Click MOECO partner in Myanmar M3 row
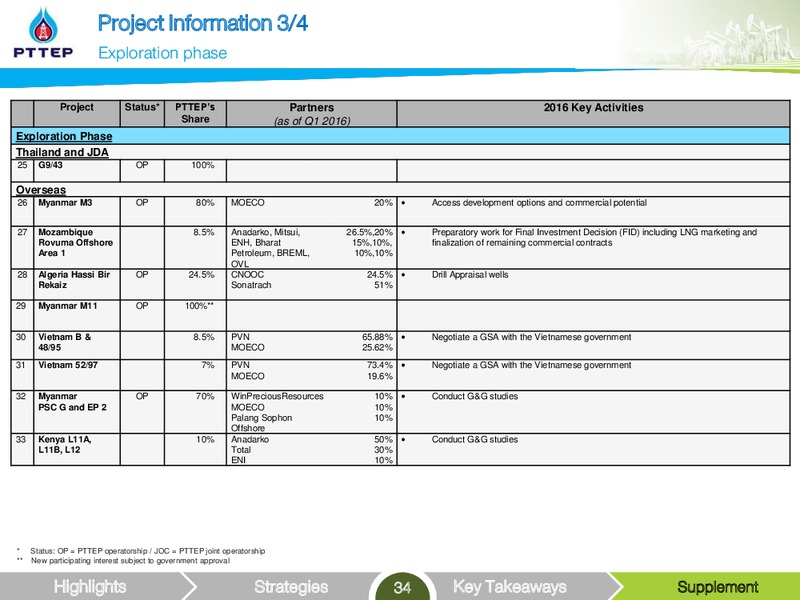 247,203
